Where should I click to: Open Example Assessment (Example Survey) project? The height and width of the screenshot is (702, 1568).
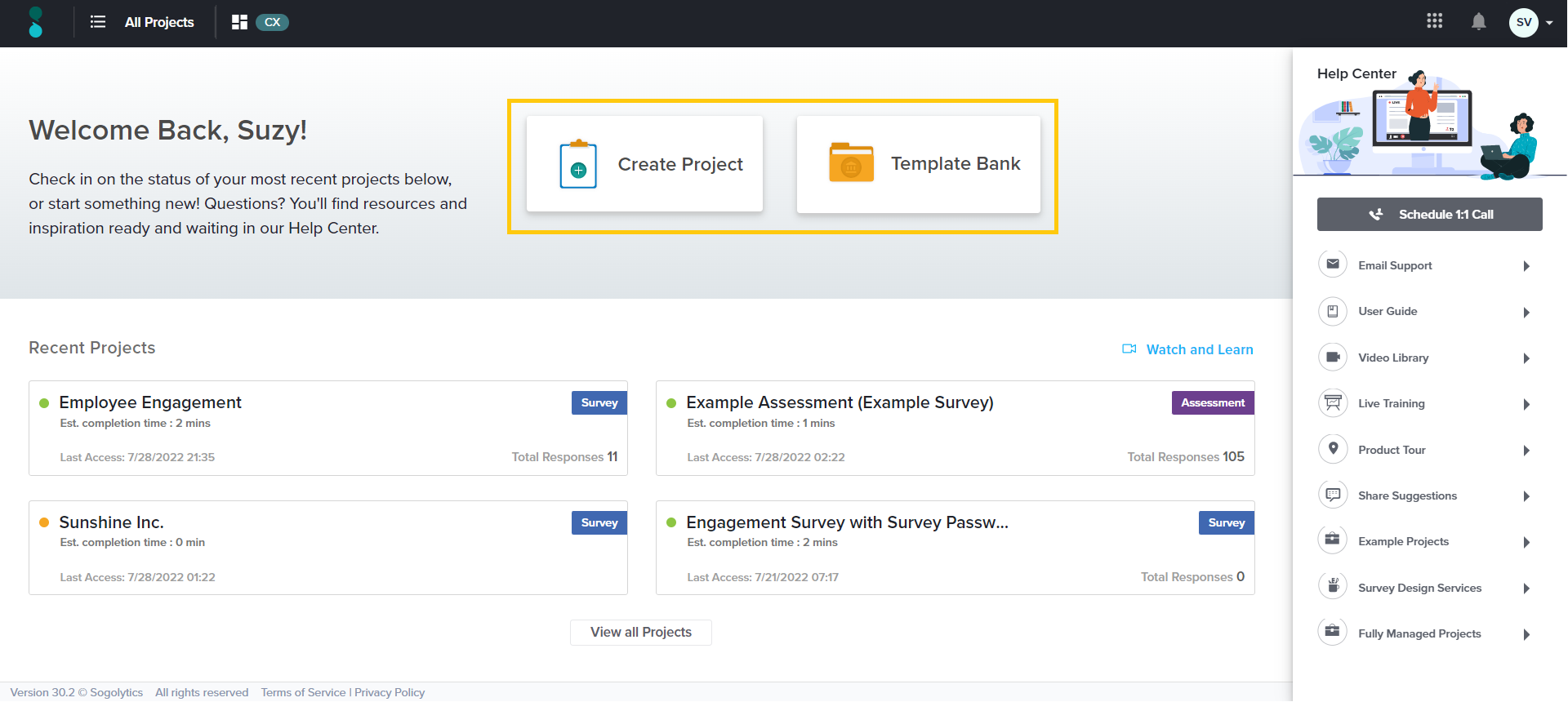coord(840,402)
